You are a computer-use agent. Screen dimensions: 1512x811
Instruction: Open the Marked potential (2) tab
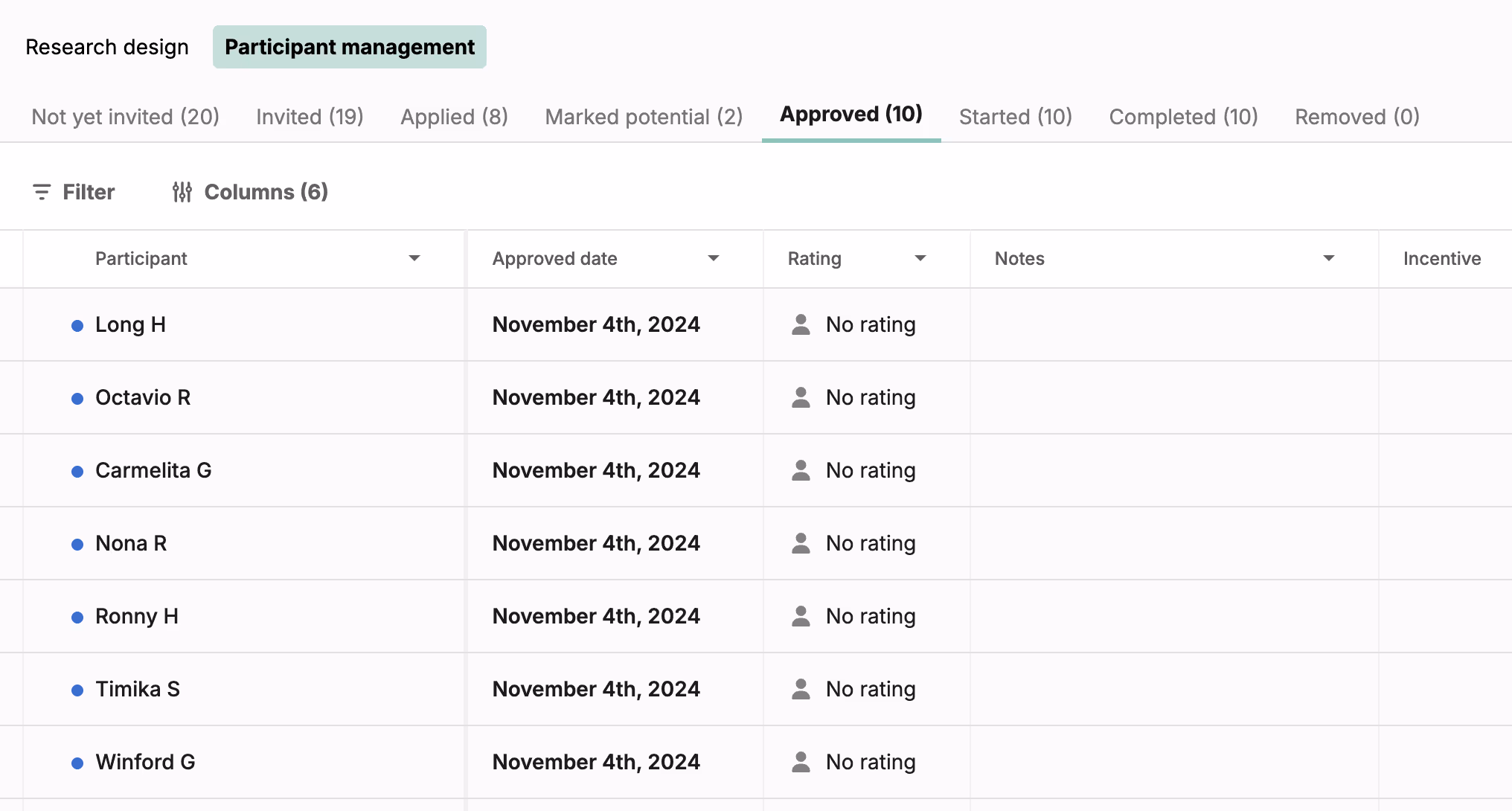point(644,117)
